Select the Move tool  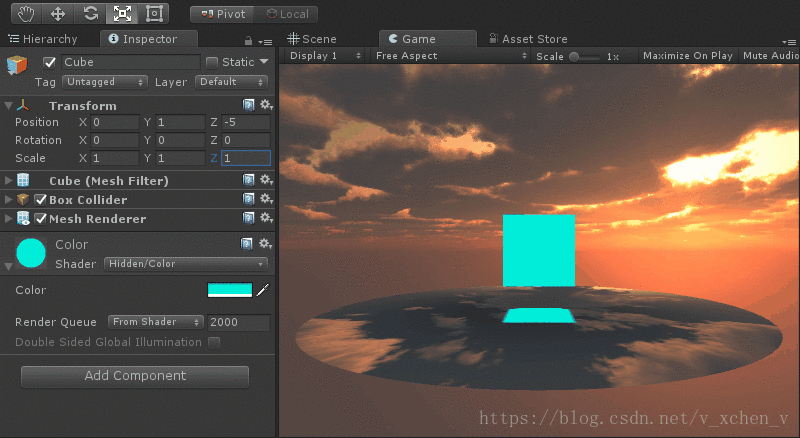tap(58, 14)
